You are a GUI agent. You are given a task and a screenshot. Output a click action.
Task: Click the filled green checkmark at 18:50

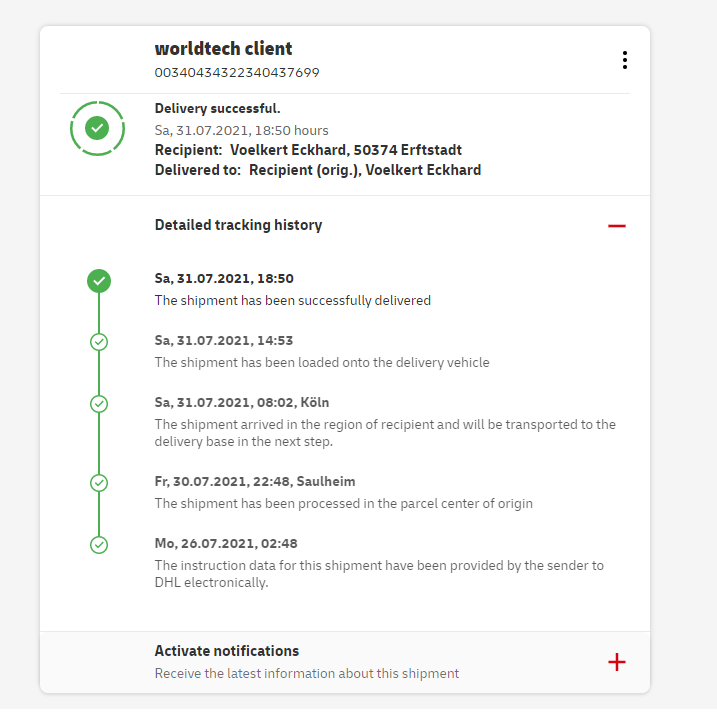(99, 281)
